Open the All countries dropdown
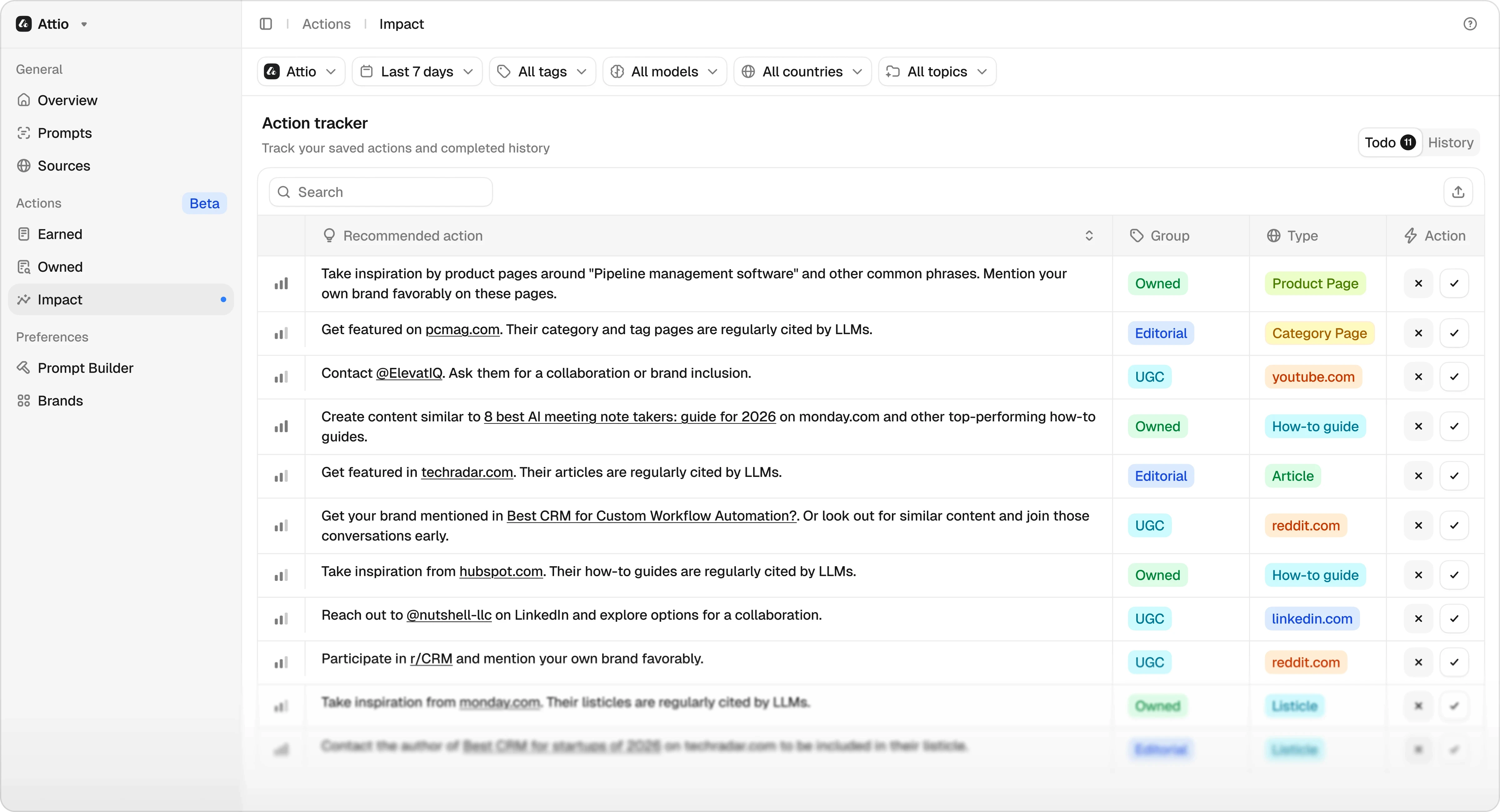This screenshot has width=1500, height=812. 802,72
